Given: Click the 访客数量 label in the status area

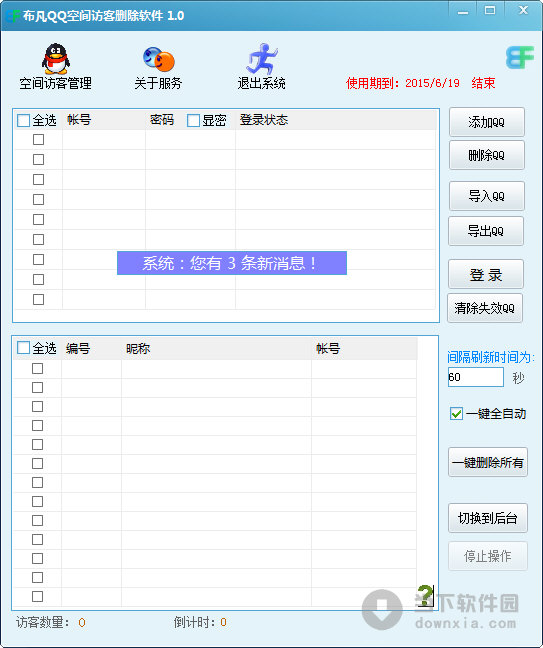Looking at the screenshot, I should 43,622.
